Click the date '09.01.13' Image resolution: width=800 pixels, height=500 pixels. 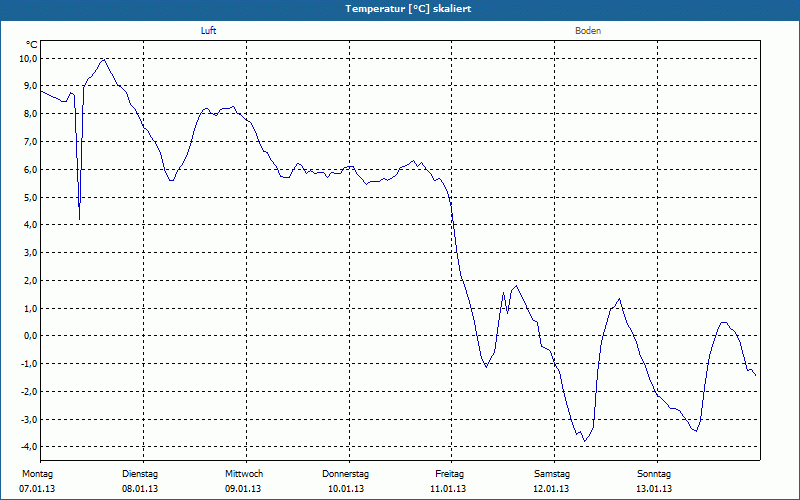[243, 489]
